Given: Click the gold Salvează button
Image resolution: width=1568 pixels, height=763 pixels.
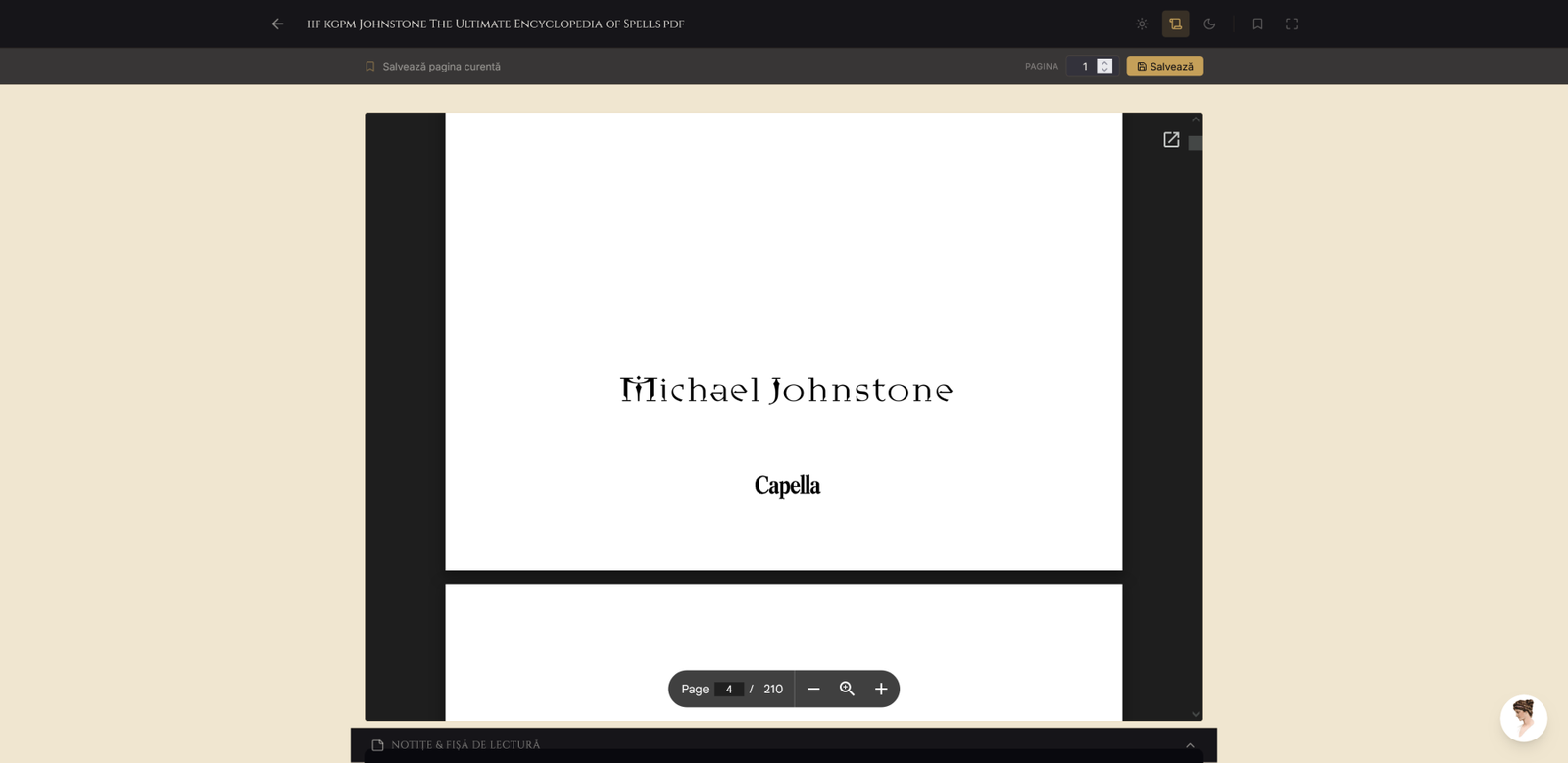Looking at the screenshot, I should pyautogui.click(x=1165, y=67).
